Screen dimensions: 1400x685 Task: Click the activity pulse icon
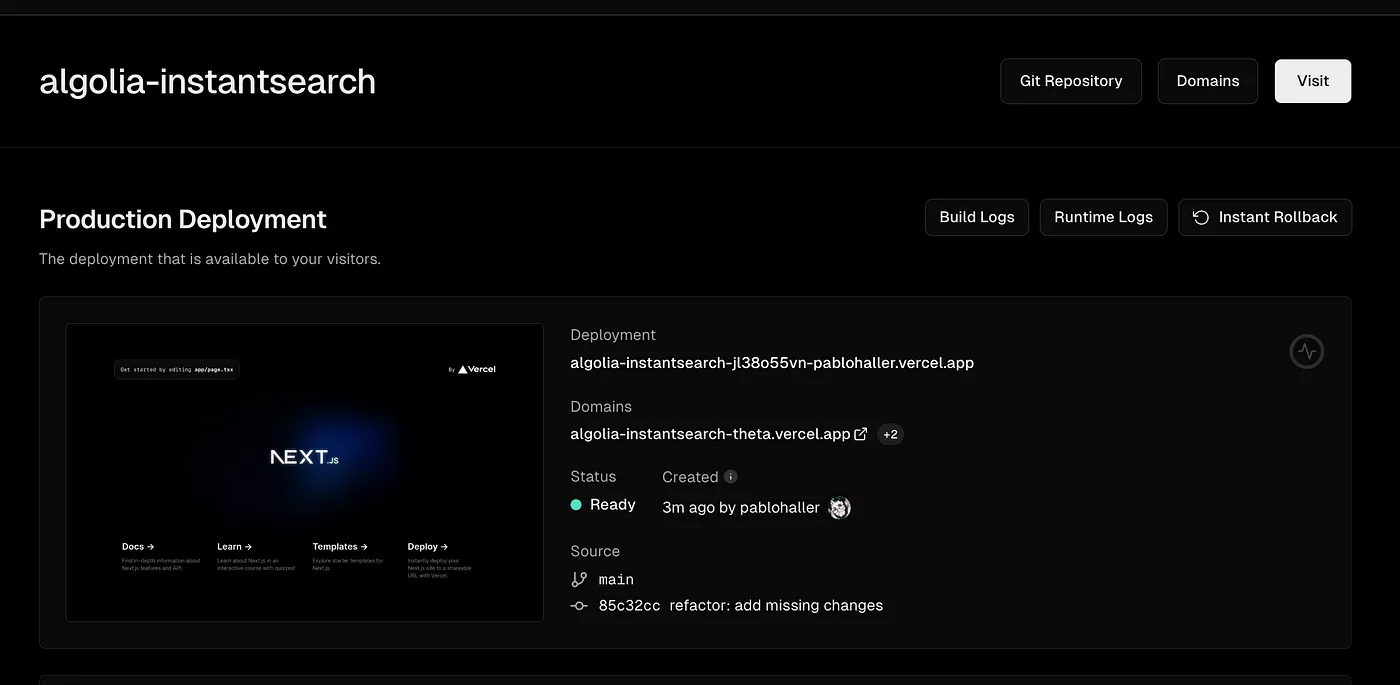[1307, 351]
